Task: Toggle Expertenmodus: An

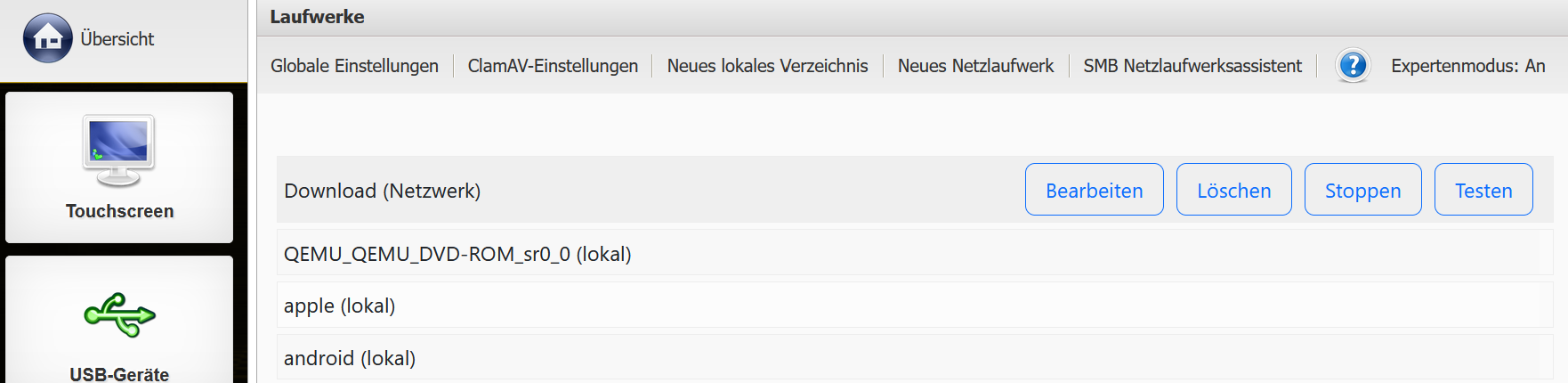Action: point(1467,66)
